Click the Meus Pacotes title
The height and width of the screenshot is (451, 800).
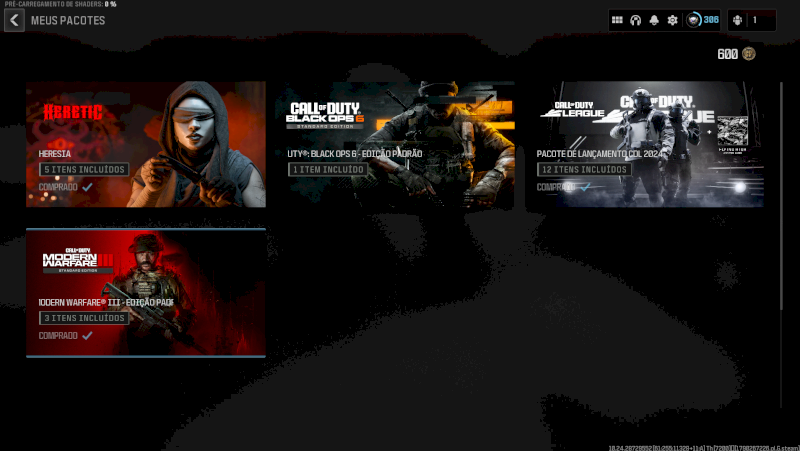click(x=68, y=20)
